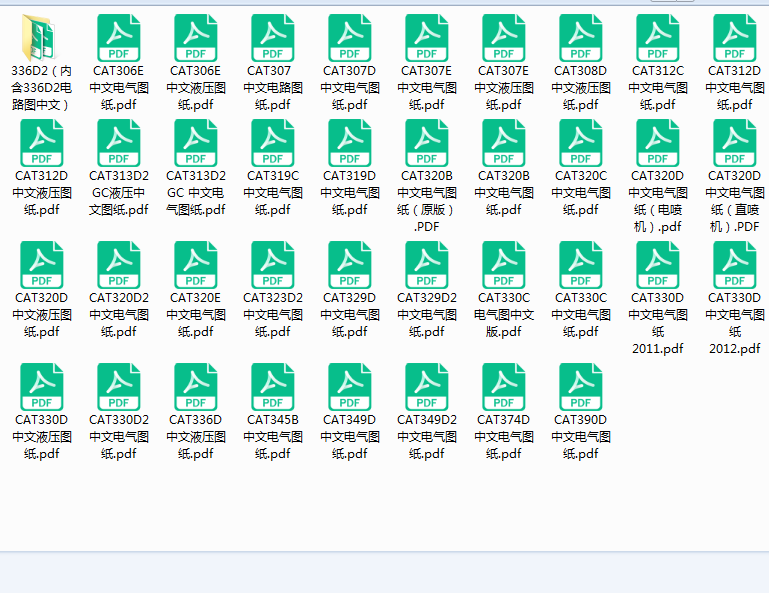The width and height of the screenshot is (769, 593).
Task: Select file name 'CAT329D2 中文电气图纸.pdf'
Action: 427,315
